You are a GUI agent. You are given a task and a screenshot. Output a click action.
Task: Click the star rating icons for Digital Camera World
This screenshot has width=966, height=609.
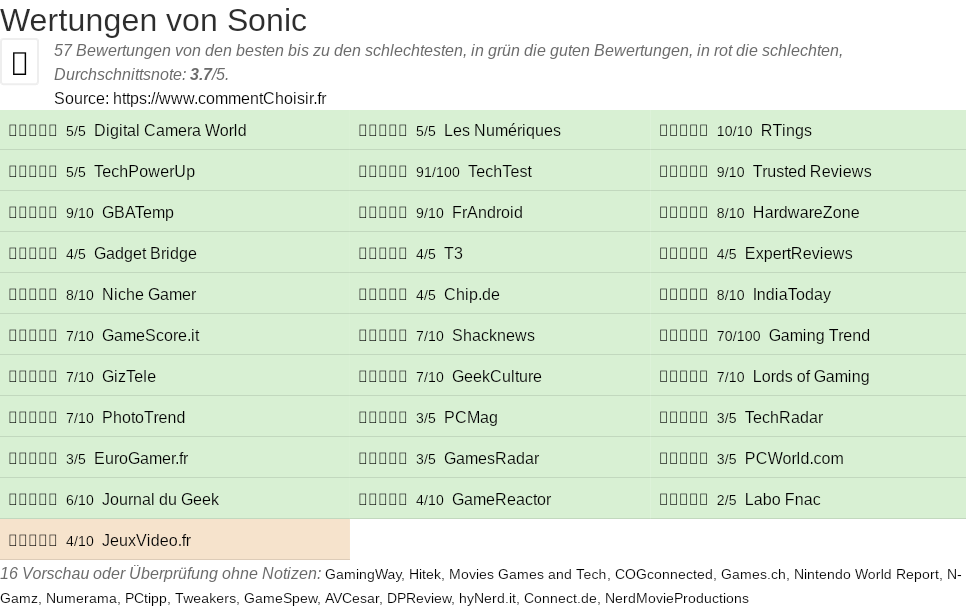33,131
